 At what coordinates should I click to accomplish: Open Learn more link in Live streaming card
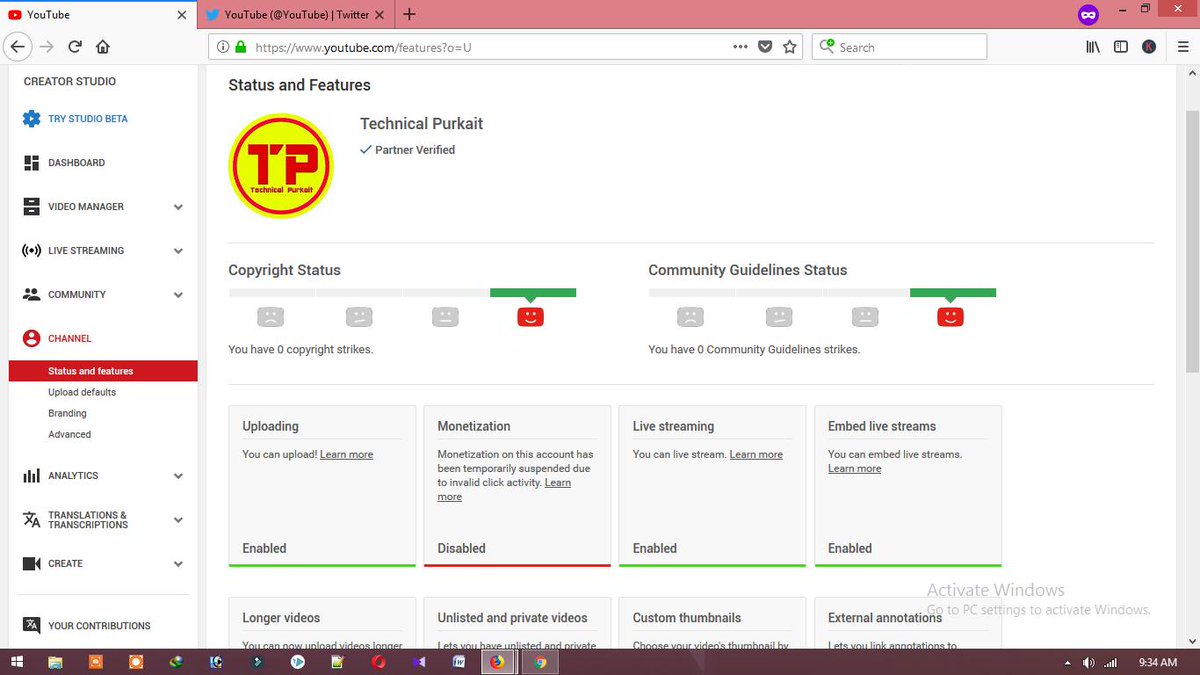coord(756,455)
